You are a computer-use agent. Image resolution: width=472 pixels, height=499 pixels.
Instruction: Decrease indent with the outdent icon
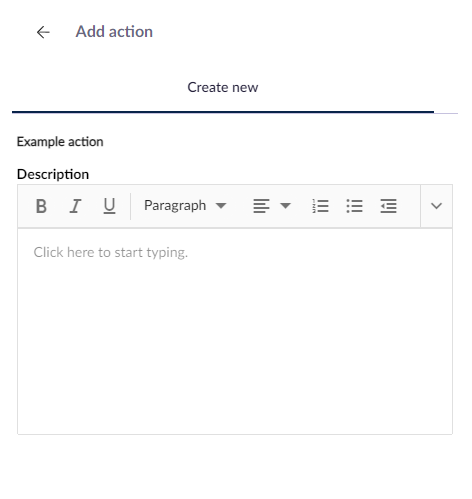pos(388,206)
